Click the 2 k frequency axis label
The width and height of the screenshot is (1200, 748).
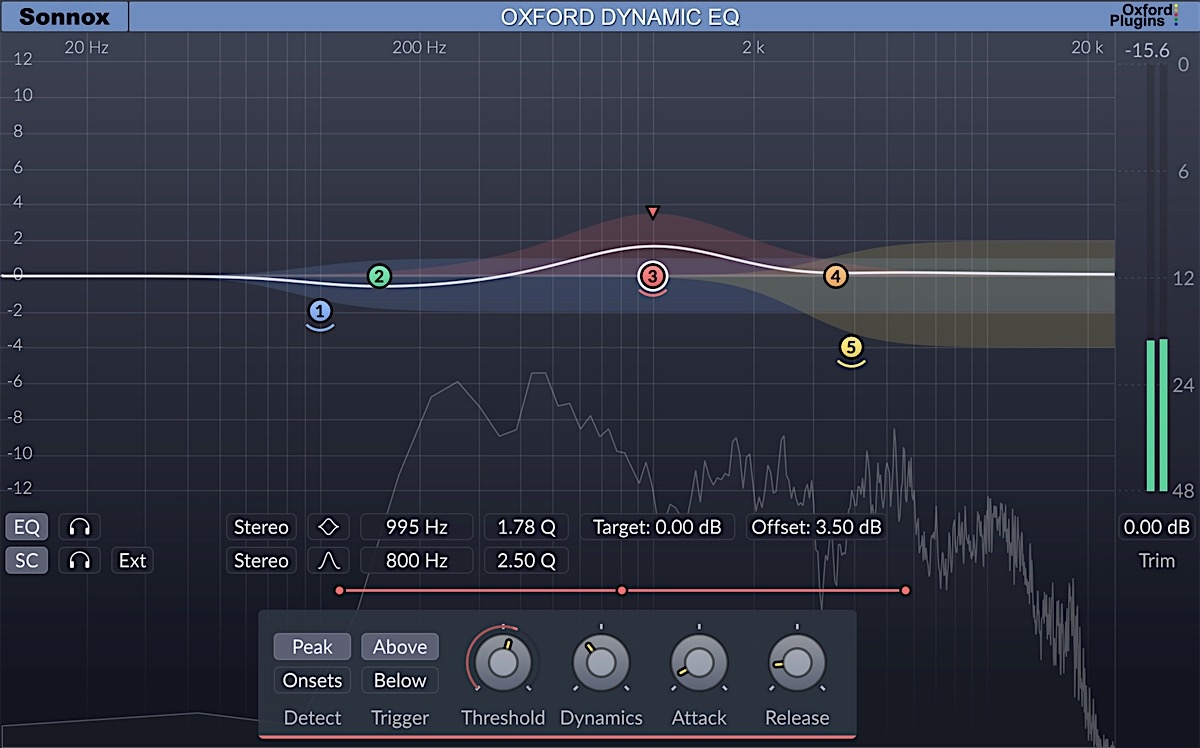tap(753, 47)
